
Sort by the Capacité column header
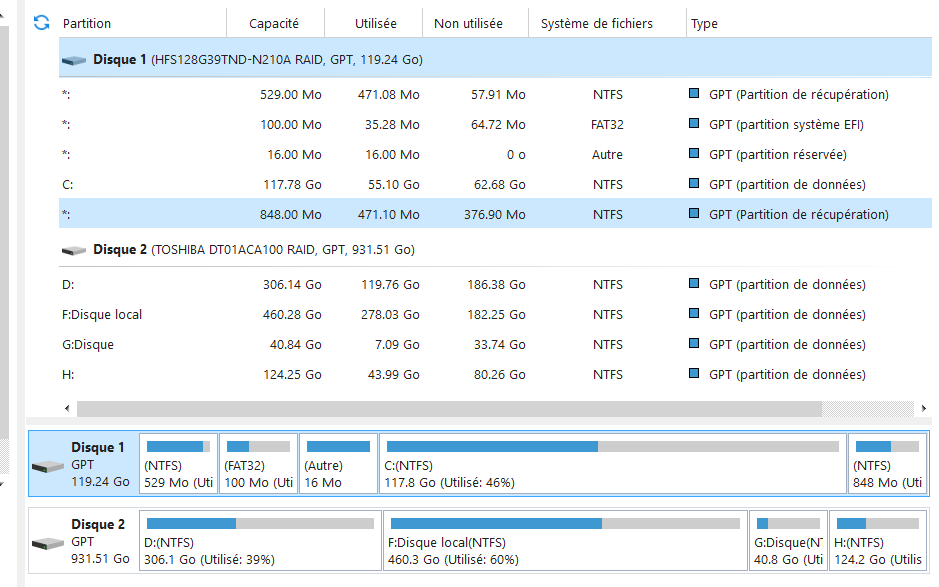click(275, 23)
